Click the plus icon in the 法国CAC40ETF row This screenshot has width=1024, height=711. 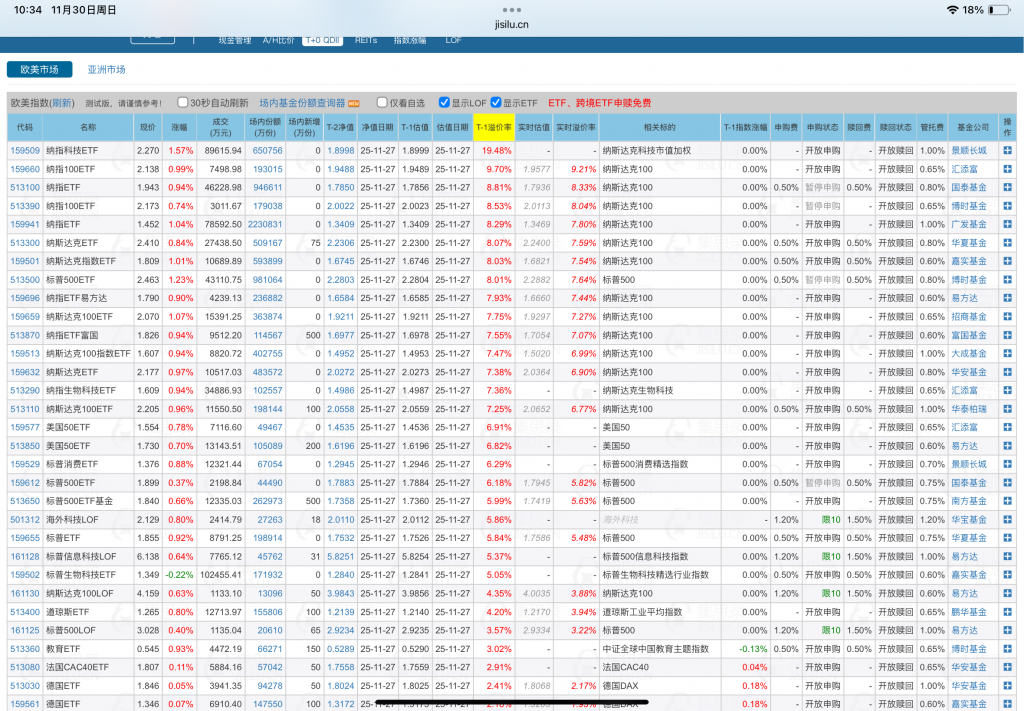click(1007, 667)
